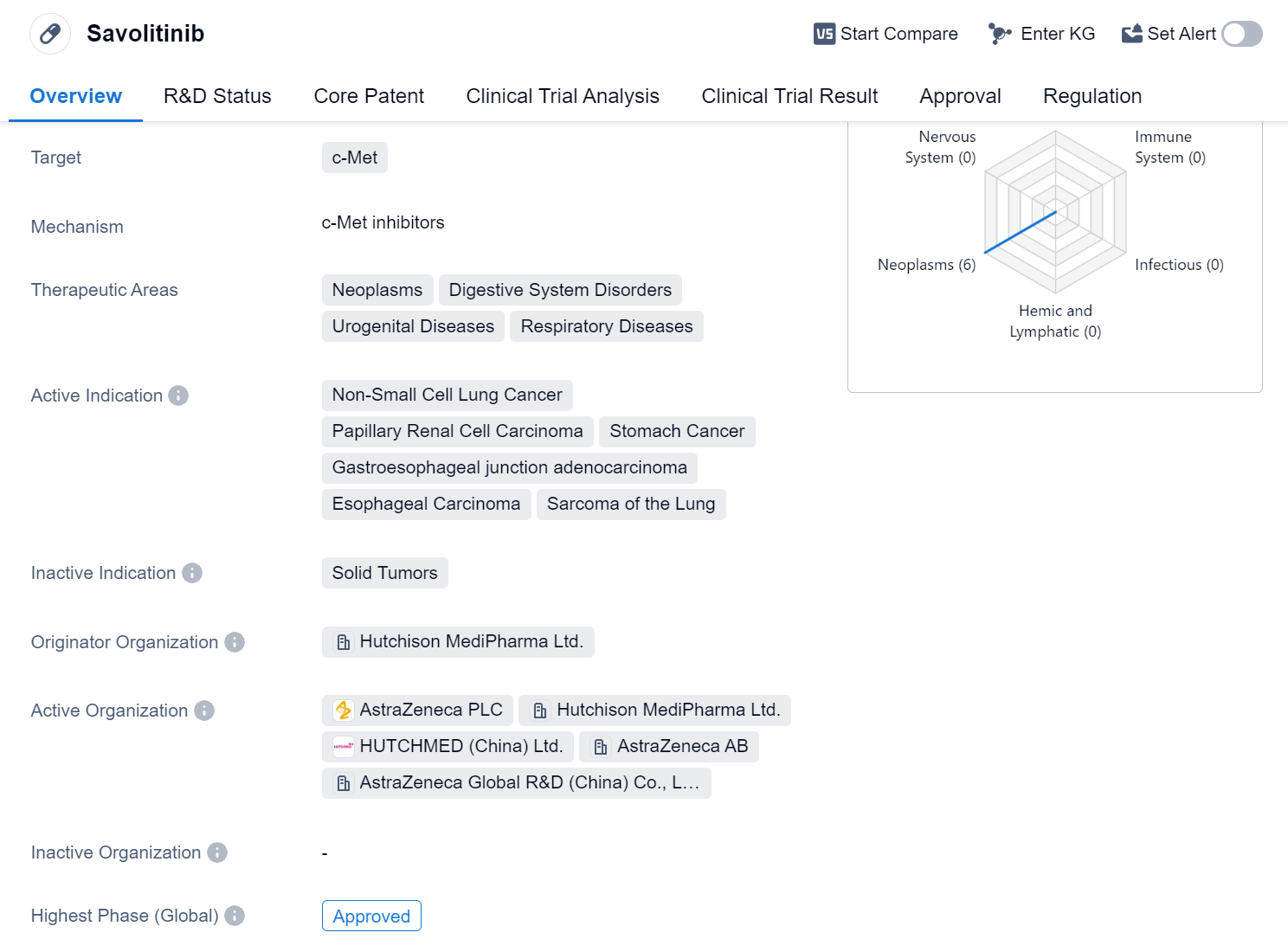The width and height of the screenshot is (1288, 952).
Task: Click info icon next to Active Indication
Action: [x=178, y=396]
